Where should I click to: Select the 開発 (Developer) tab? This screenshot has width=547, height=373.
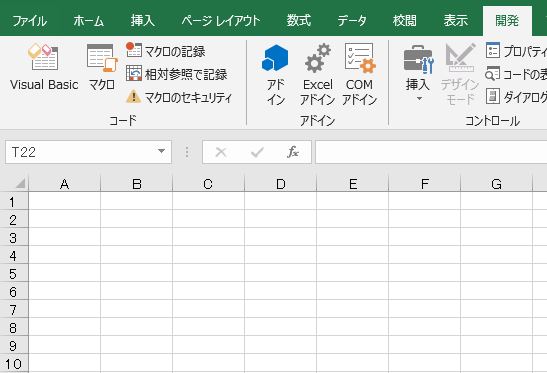[x=507, y=21]
